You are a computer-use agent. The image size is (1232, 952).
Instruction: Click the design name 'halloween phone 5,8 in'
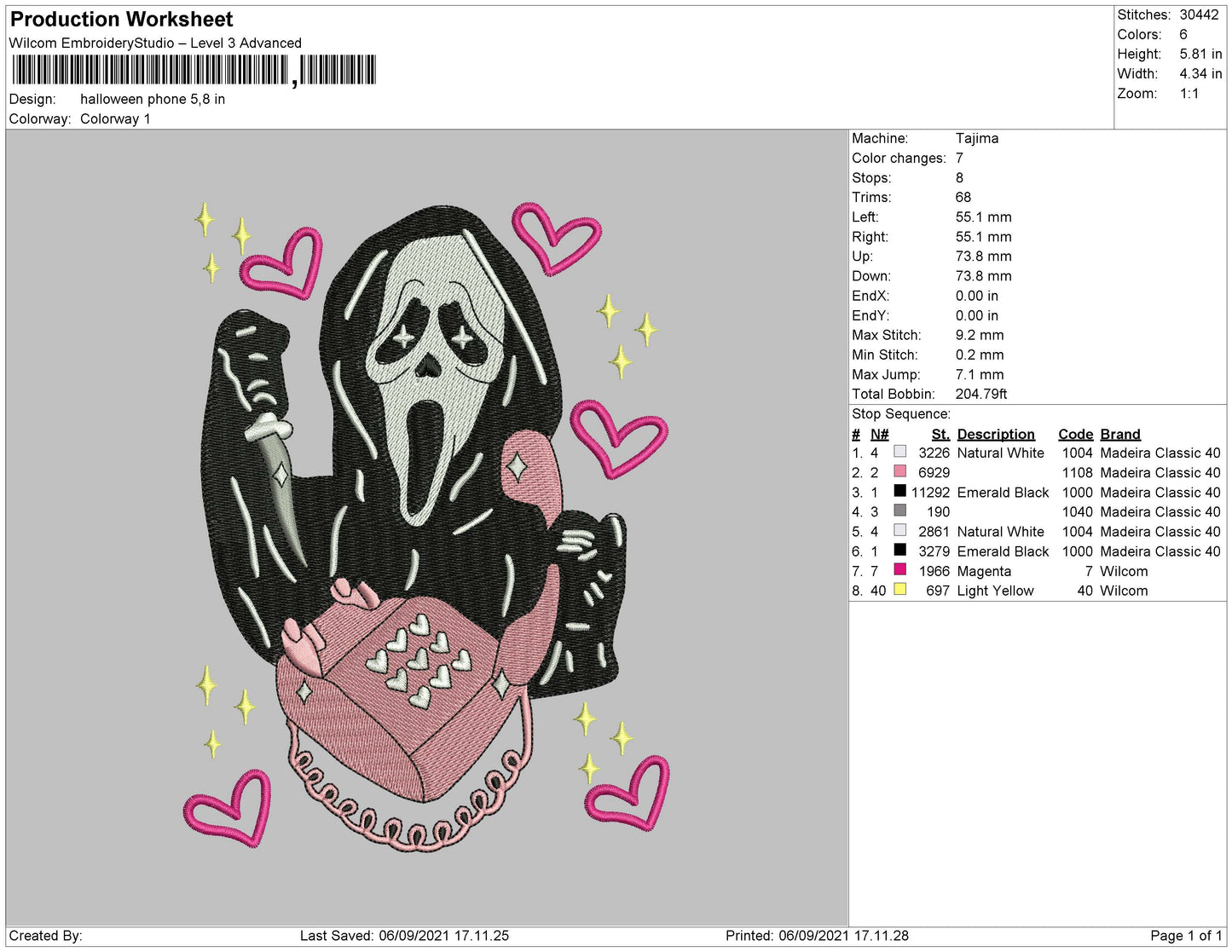(153, 99)
